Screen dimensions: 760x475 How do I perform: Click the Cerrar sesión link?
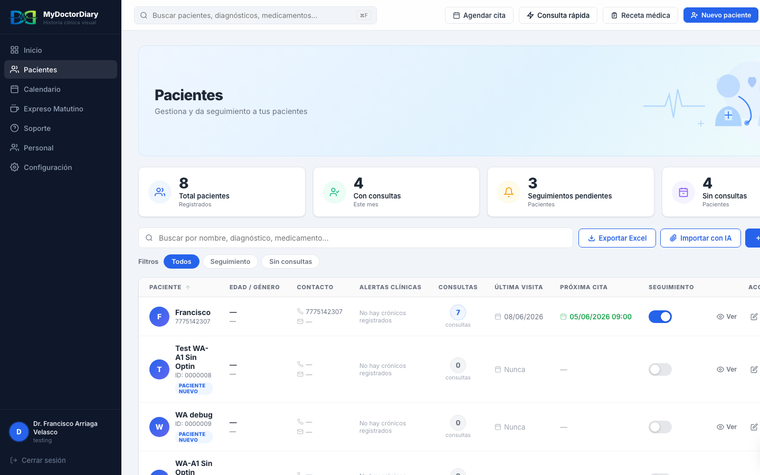pos(38,460)
